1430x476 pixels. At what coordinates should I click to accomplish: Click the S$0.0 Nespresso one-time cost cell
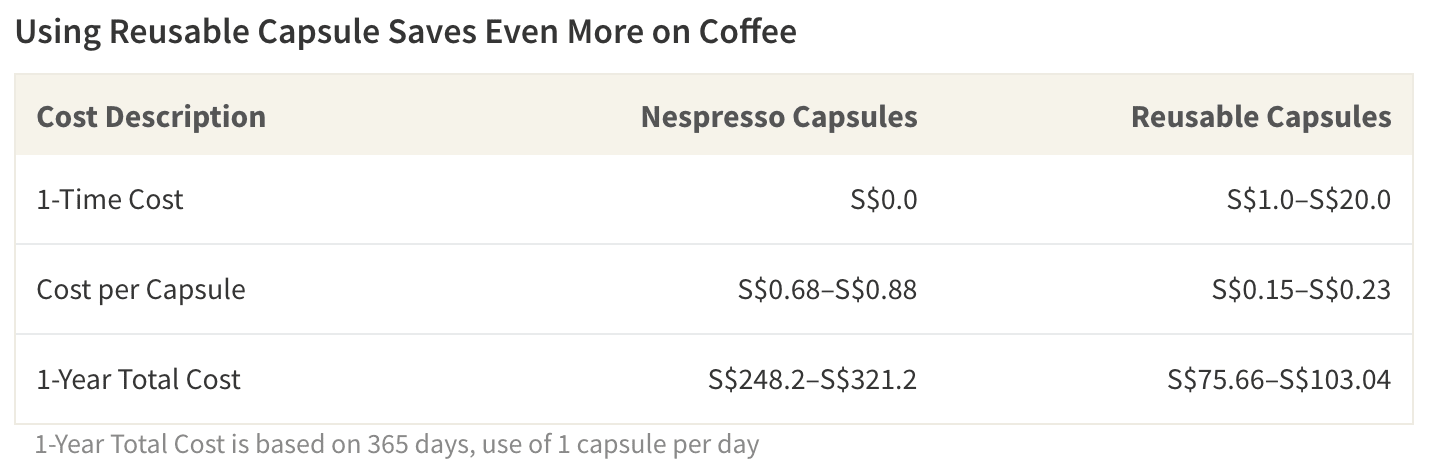point(883,199)
